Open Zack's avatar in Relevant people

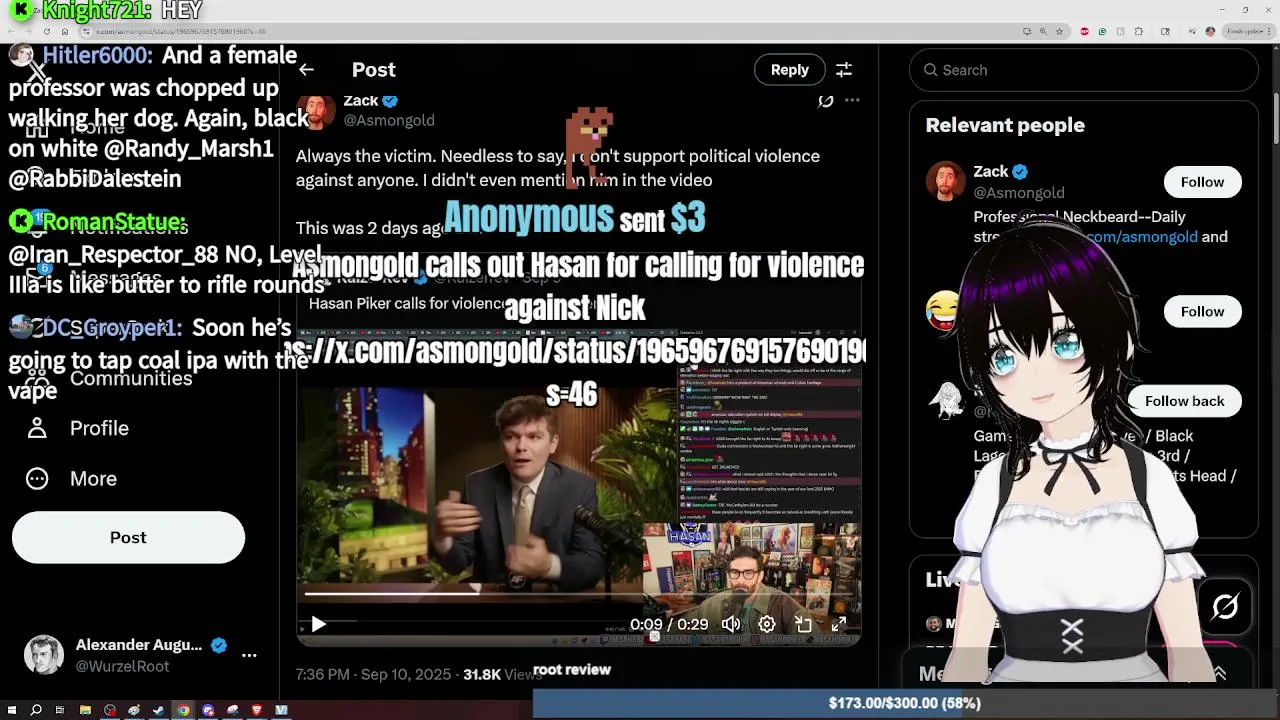945,182
